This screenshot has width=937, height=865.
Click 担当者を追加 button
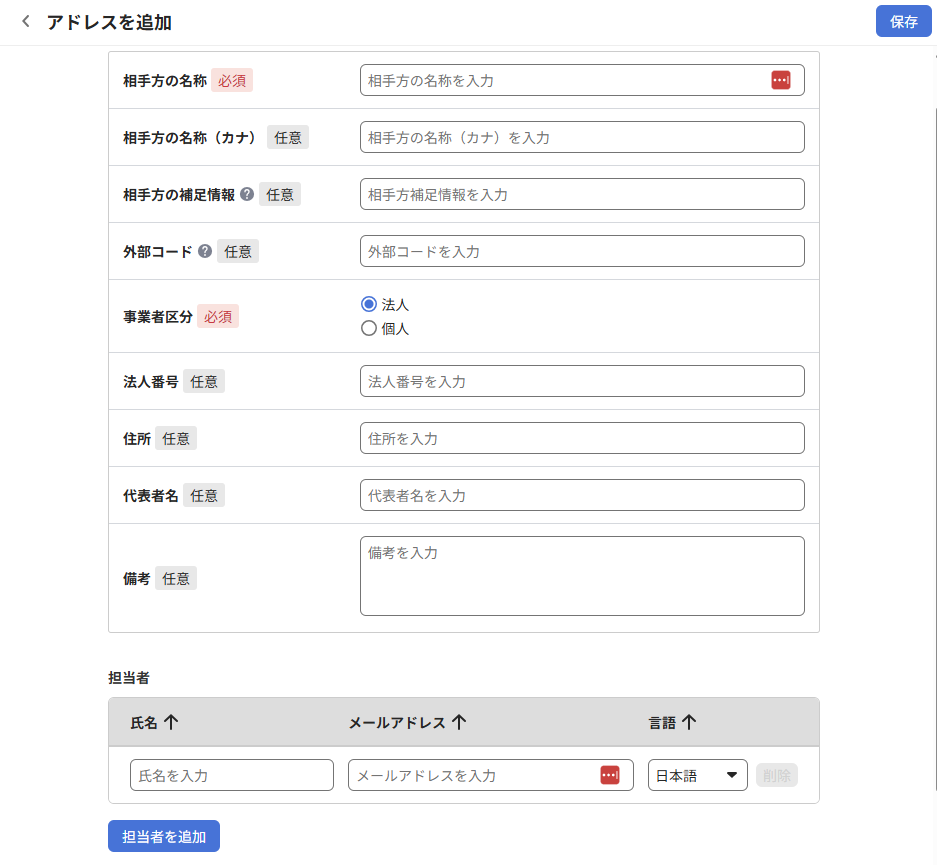tap(164, 837)
